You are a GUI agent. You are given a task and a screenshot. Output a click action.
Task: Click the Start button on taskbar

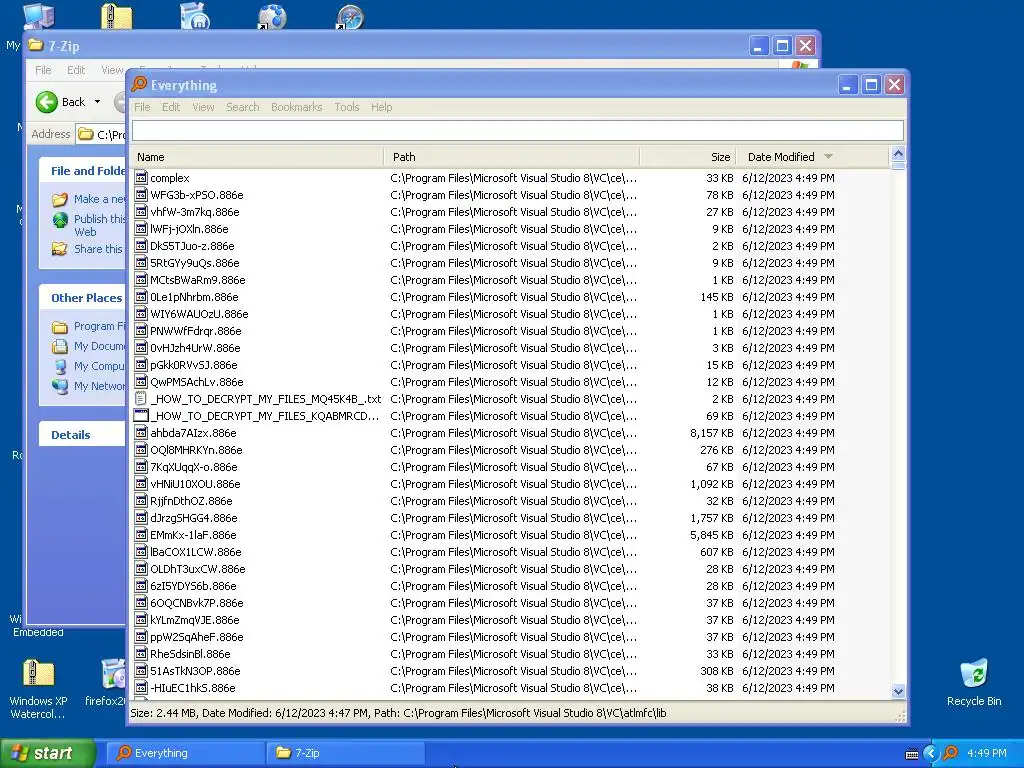click(x=48, y=753)
